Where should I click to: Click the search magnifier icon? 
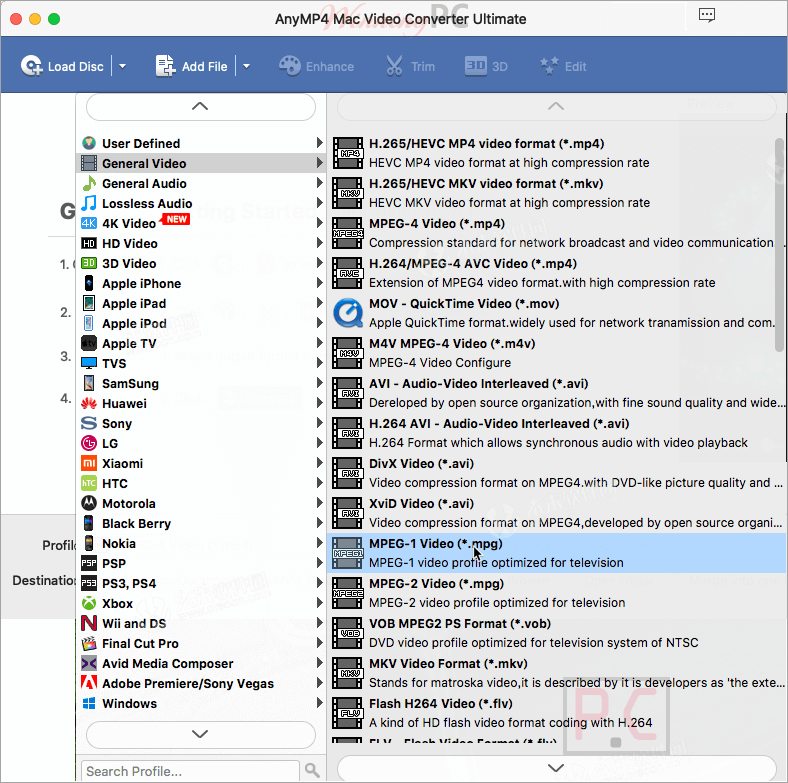click(x=312, y=770)
